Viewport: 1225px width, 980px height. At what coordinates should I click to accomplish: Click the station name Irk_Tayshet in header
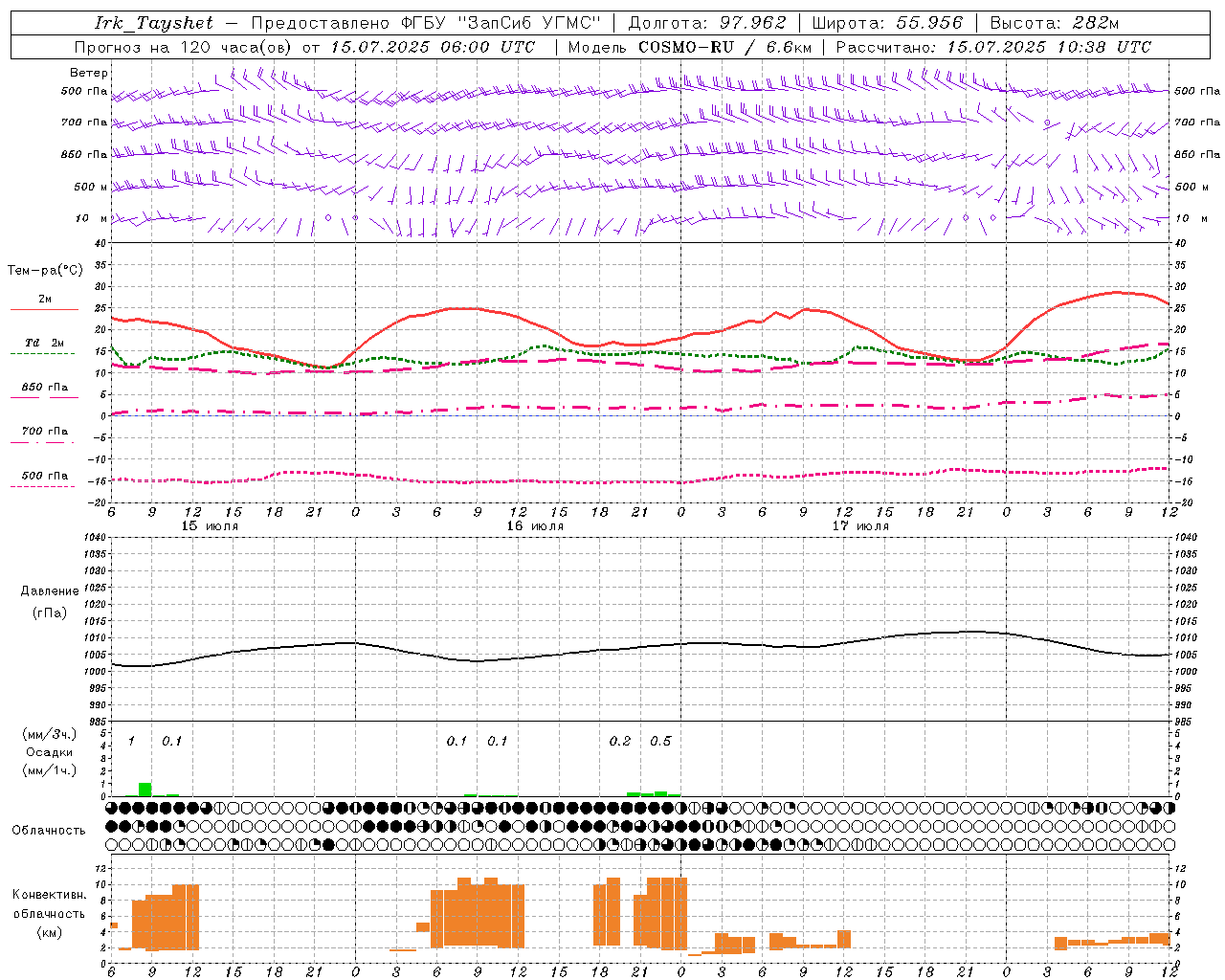(153, 23)
